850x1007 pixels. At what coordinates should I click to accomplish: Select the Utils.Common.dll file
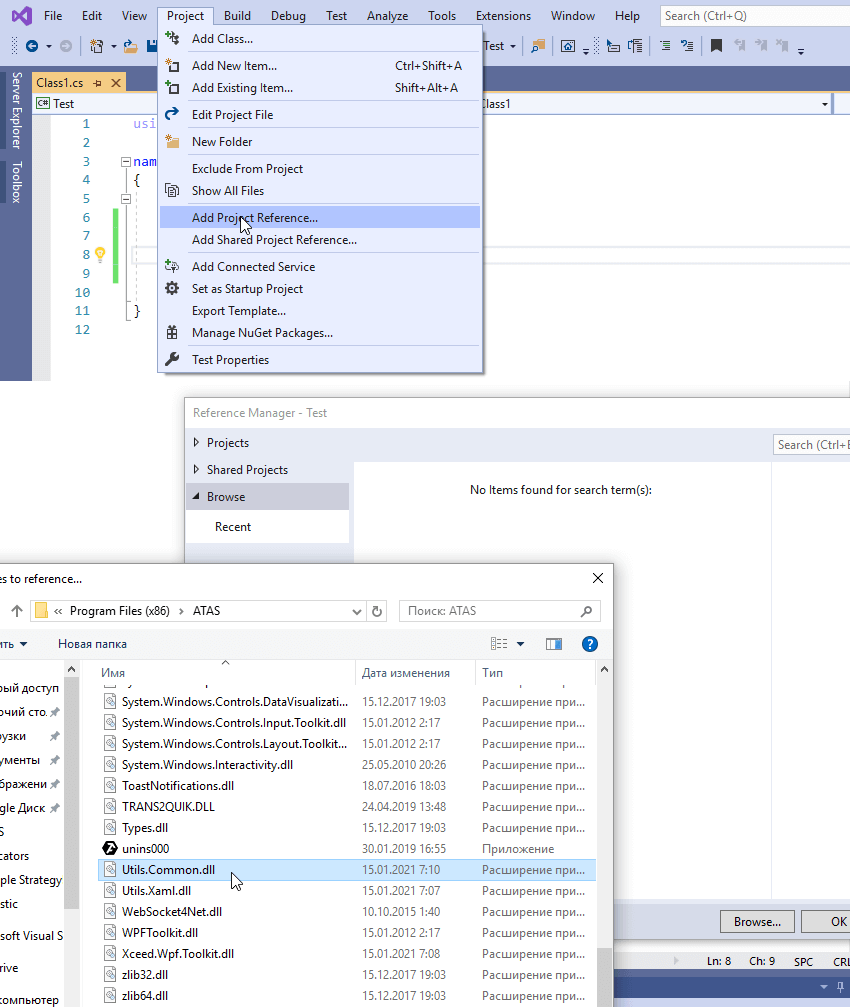[168, 870]
